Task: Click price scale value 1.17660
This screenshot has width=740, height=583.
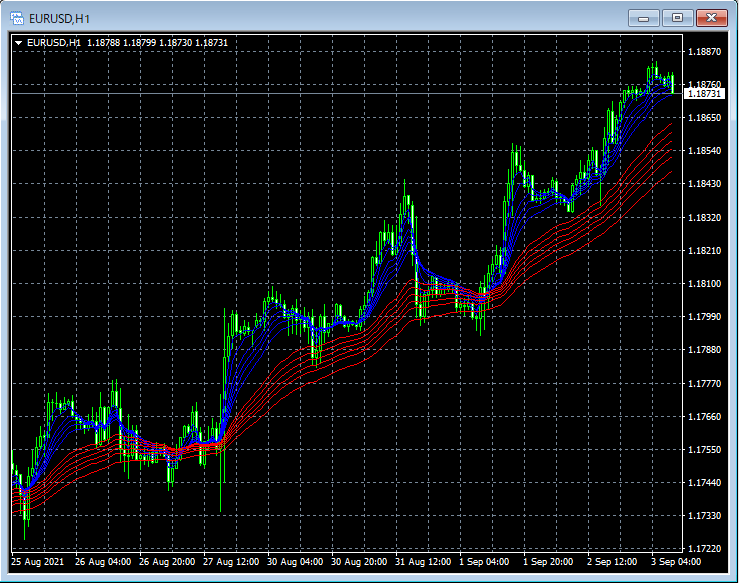Action: point(705,416)
